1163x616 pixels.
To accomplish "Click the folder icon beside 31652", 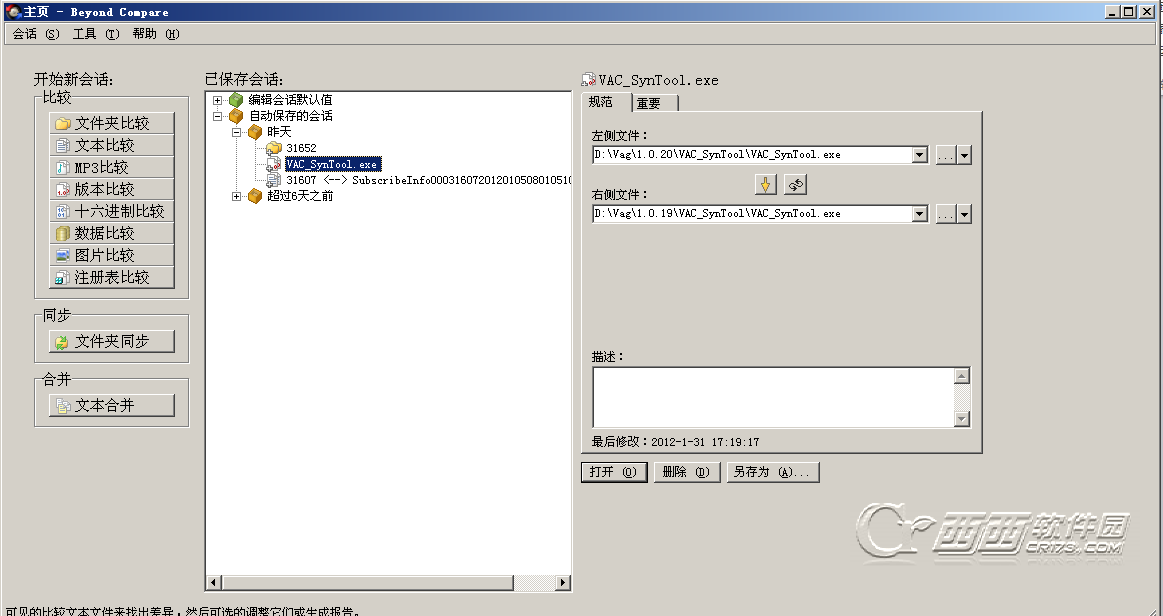I will (274, 148).
